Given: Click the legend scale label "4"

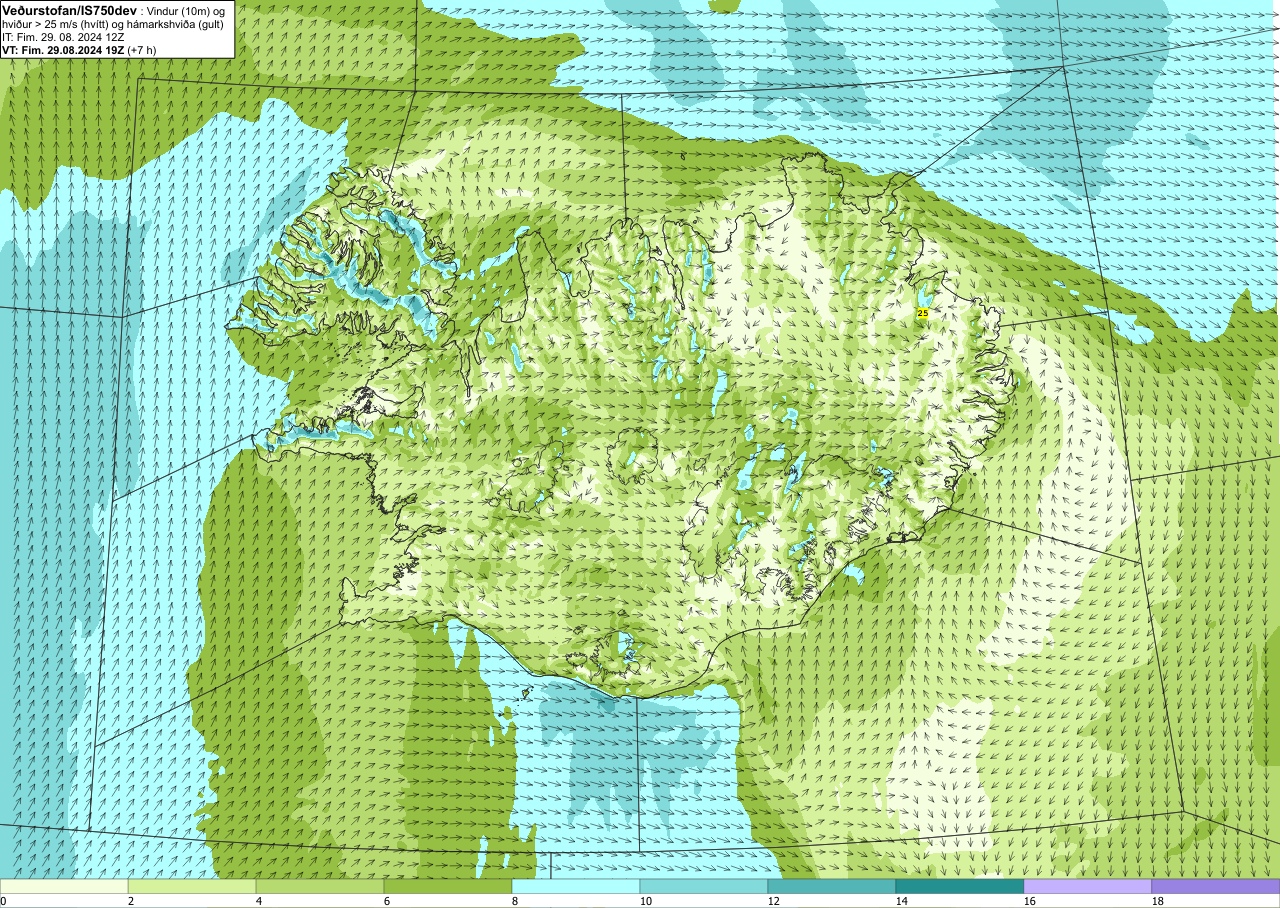Looking at the screenshot, I should point(259,901).
